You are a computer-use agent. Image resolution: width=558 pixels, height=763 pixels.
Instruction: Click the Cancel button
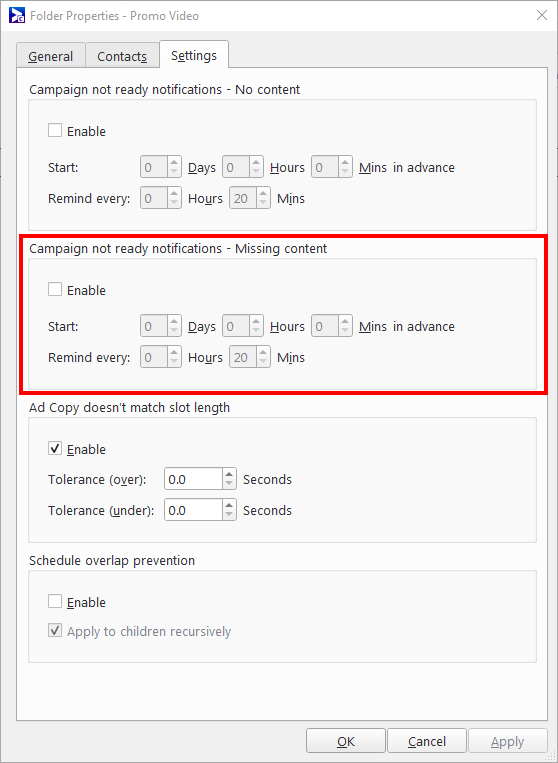427,741
